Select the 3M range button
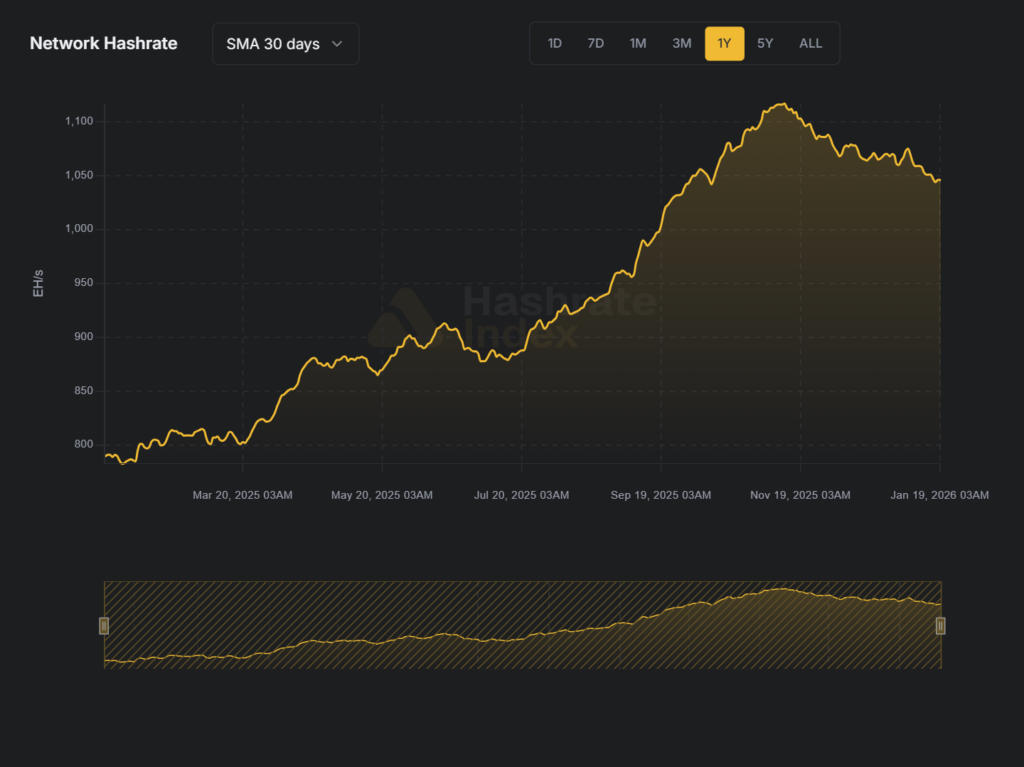The height and width of the screenshot is (767, 1024). click(x=681, y=44)
